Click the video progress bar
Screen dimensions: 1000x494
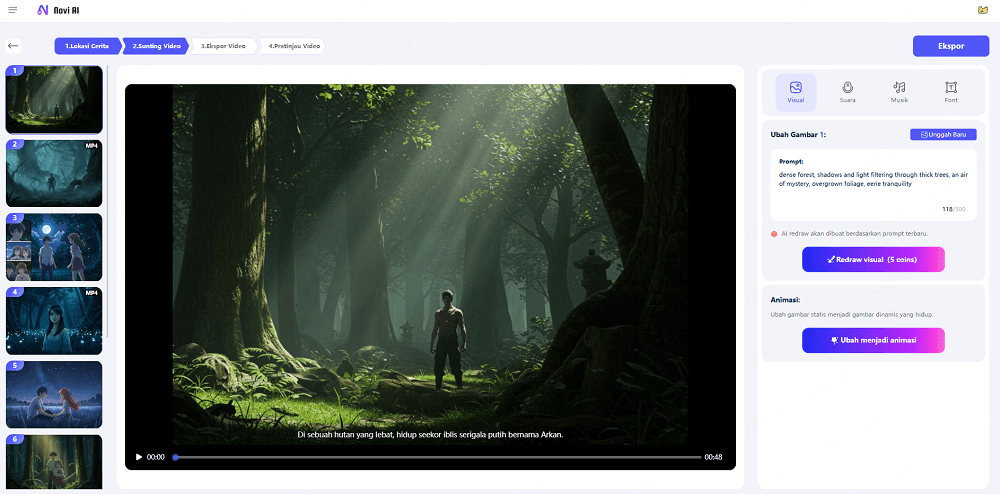pos(437,457)
